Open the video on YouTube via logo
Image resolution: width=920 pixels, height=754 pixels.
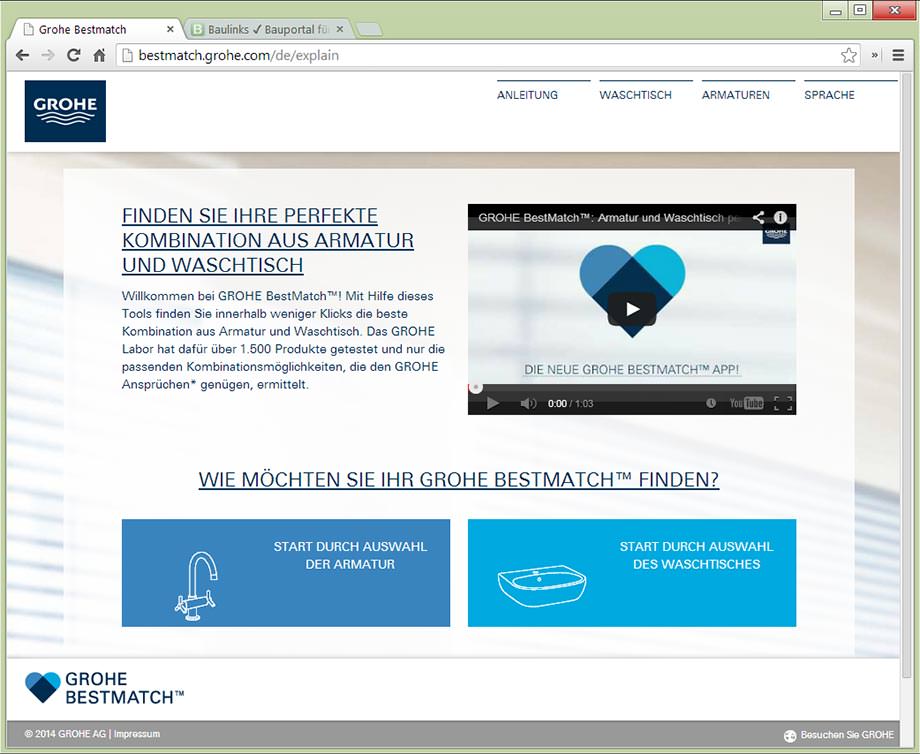[x=746, y=403]
